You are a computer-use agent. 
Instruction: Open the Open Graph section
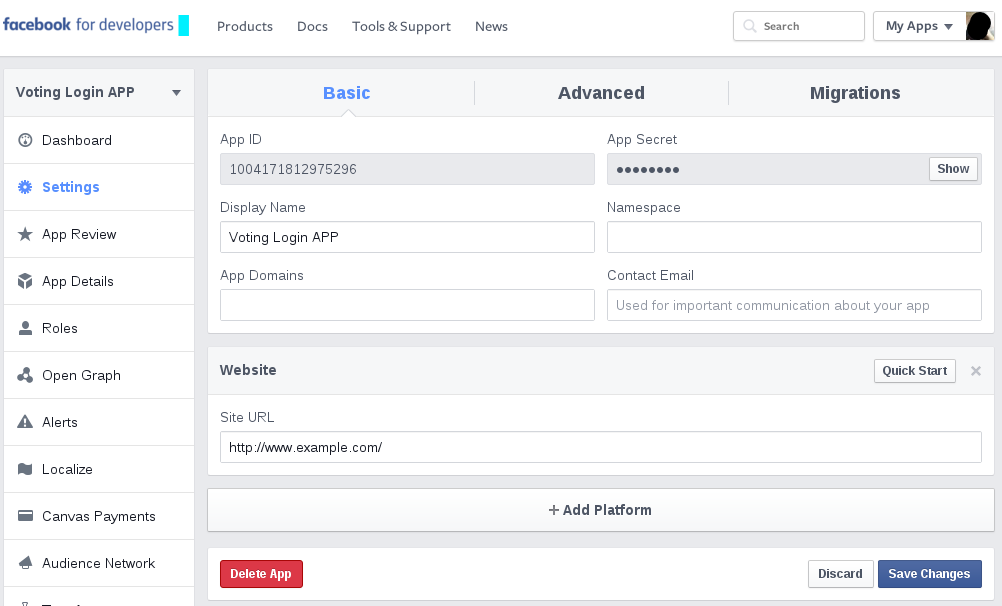point(99,375)
